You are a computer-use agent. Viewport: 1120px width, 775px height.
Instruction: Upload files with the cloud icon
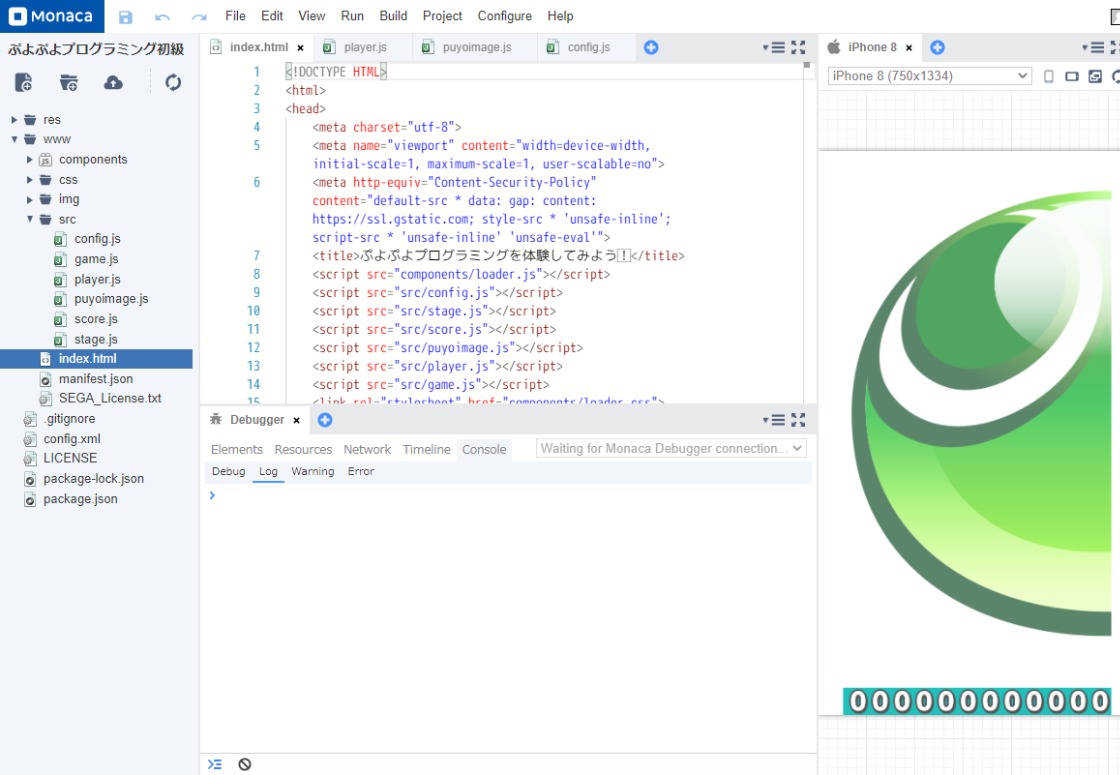tap(113, 82)
